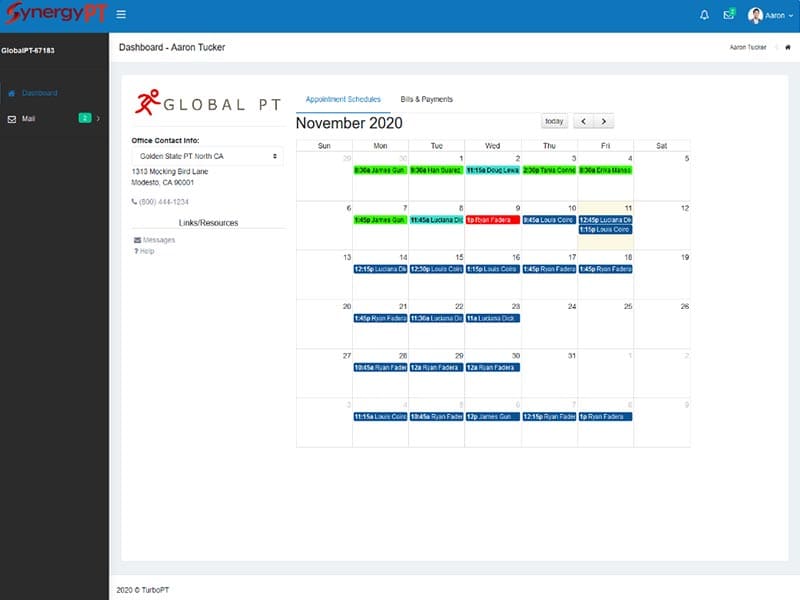The width and height of the screenshot is (800, 600).
Task: Open the red 1p Ryan Fadera appointment
Action: coord(492,220)
